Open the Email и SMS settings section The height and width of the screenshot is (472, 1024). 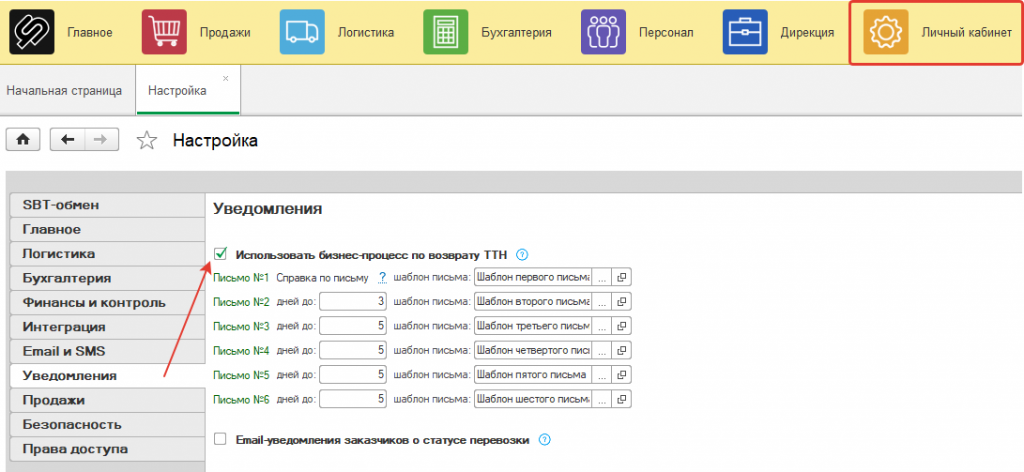tap(108, 351)
